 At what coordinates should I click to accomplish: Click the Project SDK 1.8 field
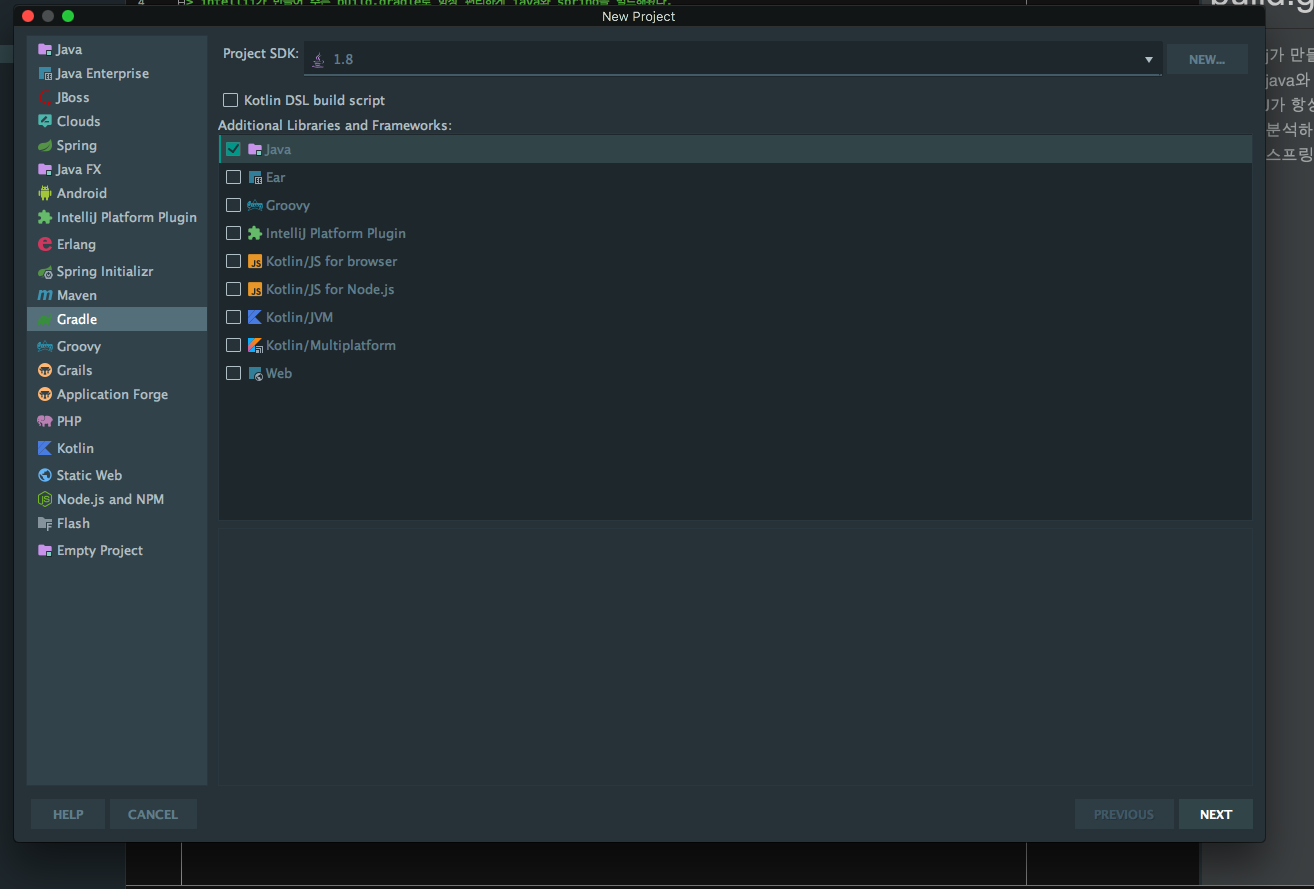click(733, 59)
